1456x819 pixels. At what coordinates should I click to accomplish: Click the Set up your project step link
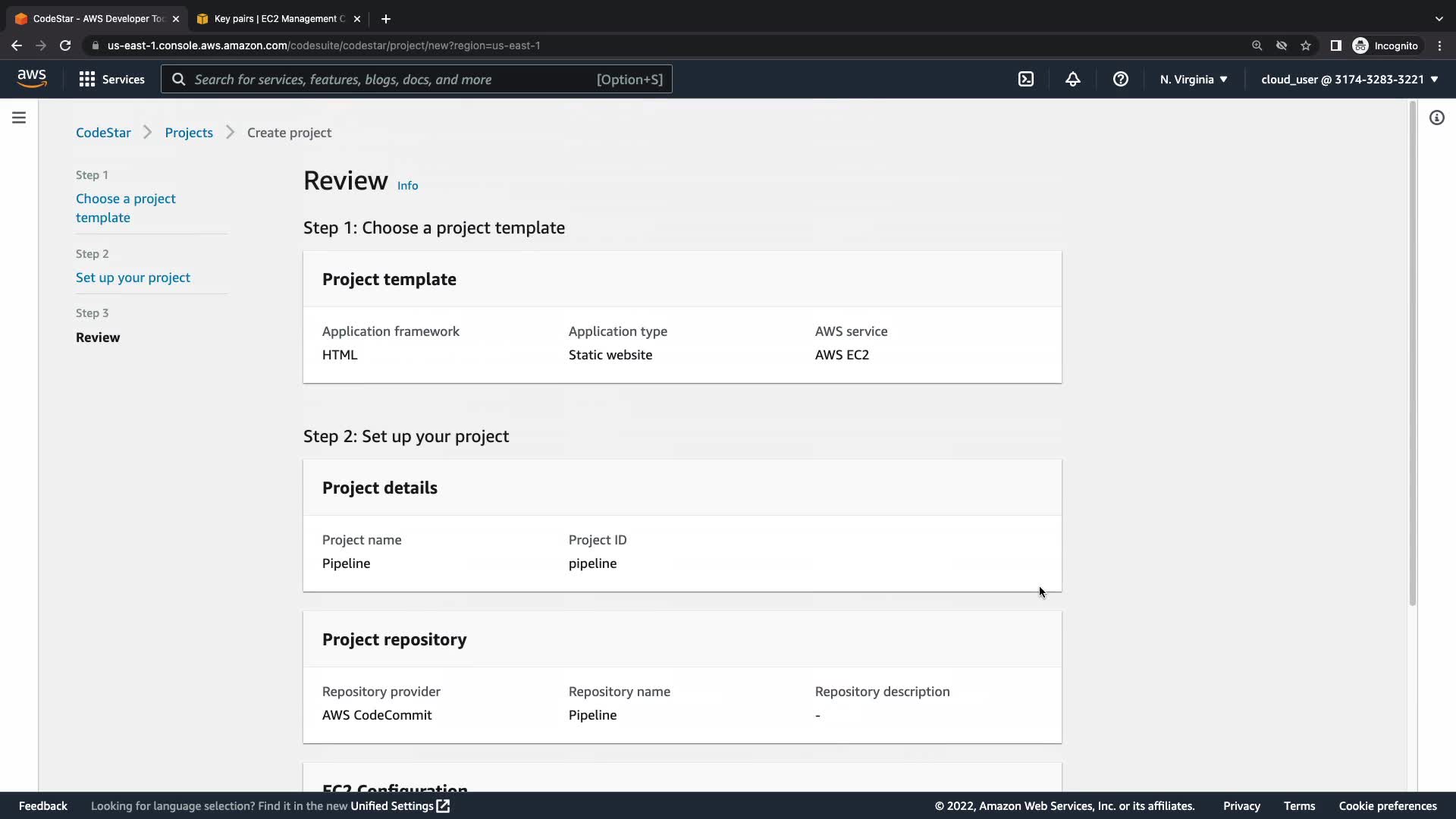[x=133, y=278]
